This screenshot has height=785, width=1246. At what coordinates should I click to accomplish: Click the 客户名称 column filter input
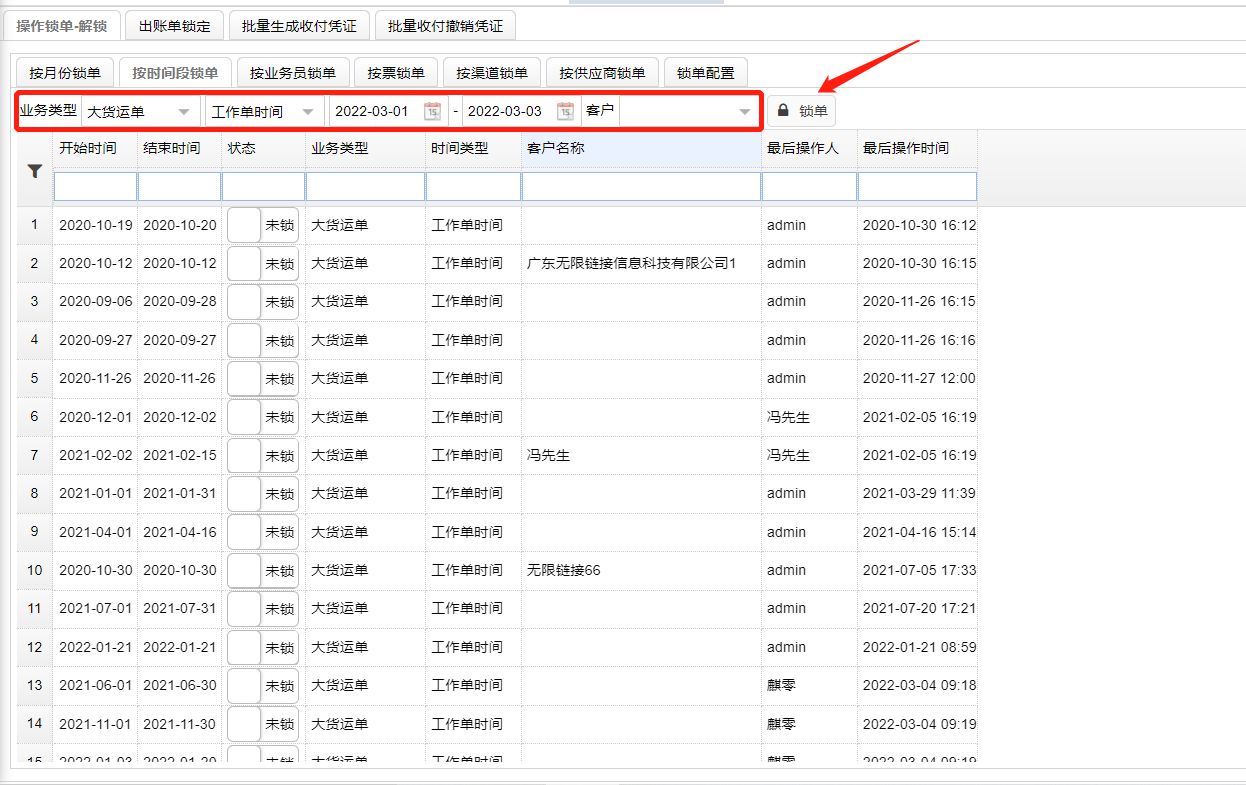pos(641,187)
